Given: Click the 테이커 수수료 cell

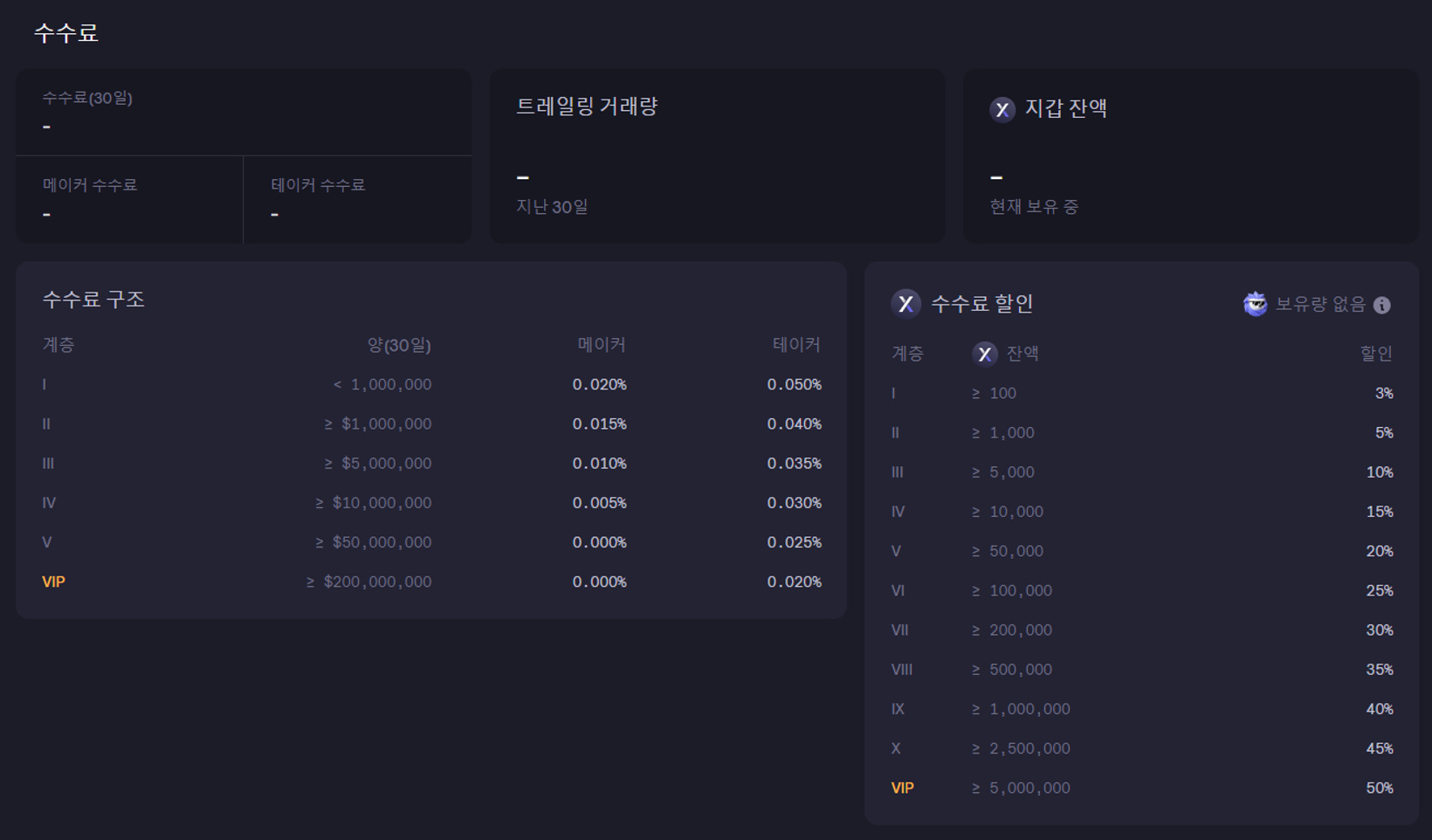Looking at the screenshot, I should pyautogui.click(x=357, y=199).
